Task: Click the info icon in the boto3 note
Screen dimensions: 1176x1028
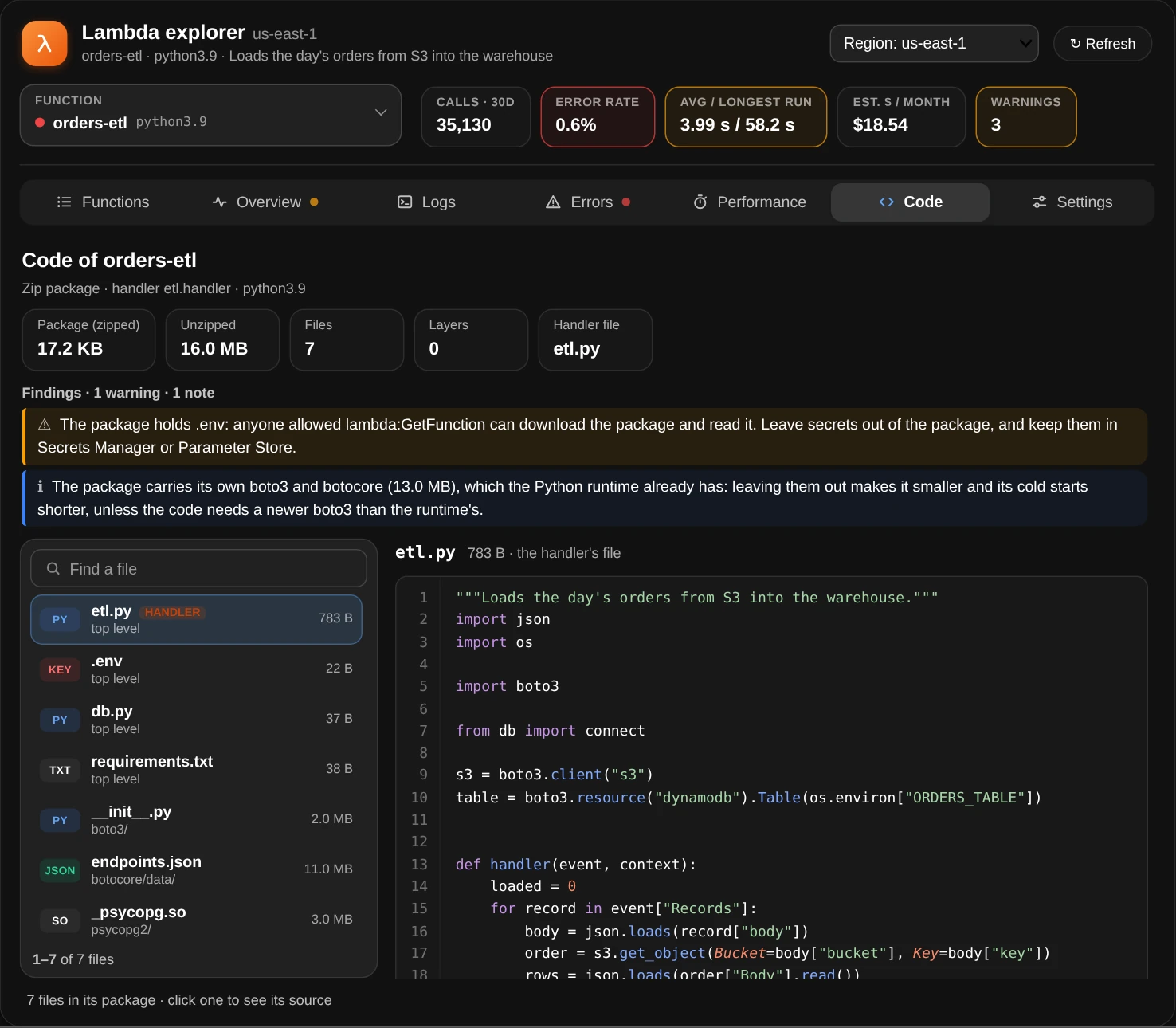Action: click(41, 486)
